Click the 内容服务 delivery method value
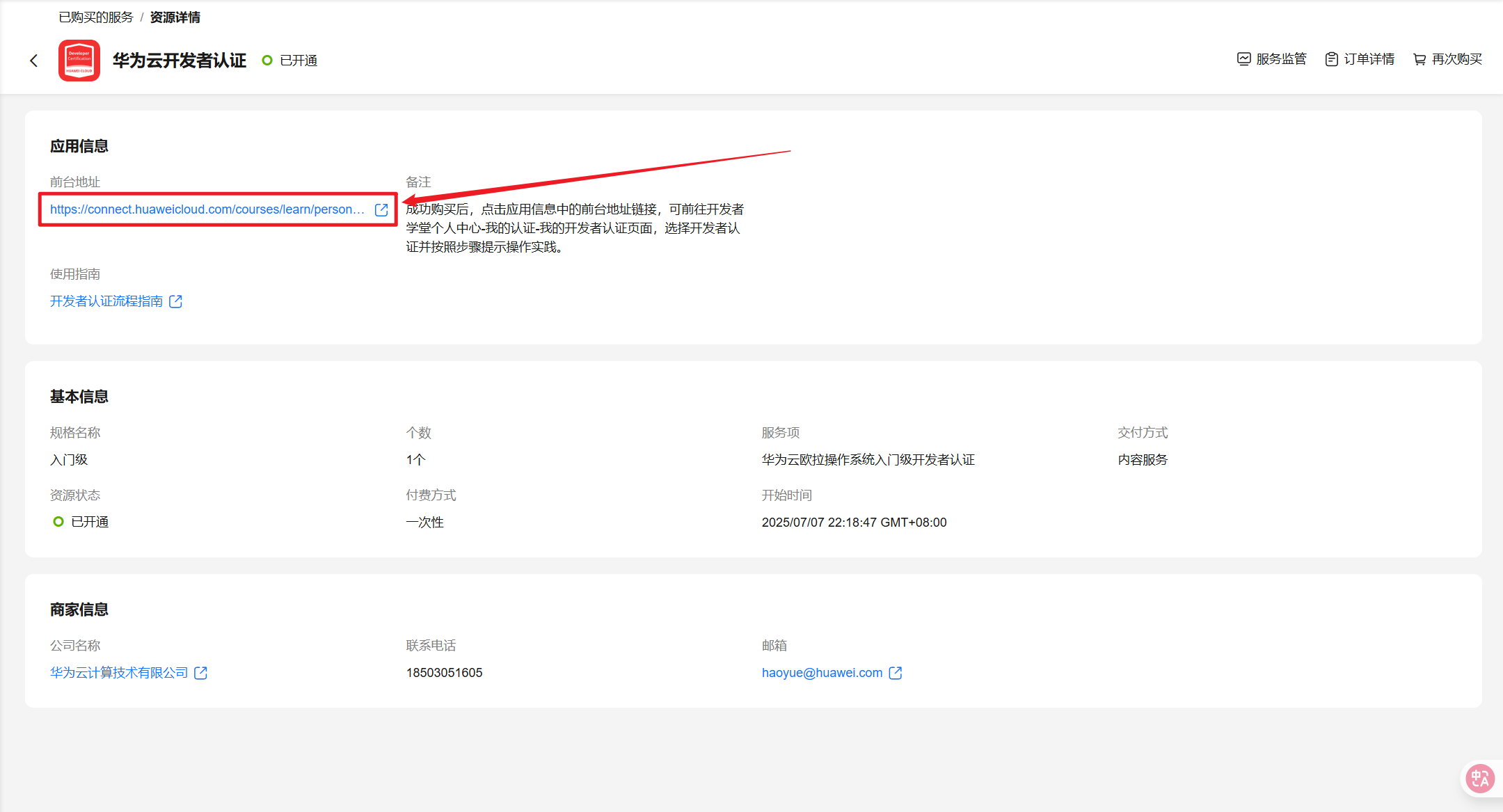Image resolution: width=1503 pixels, height=812 pixels. [1143, 460]
